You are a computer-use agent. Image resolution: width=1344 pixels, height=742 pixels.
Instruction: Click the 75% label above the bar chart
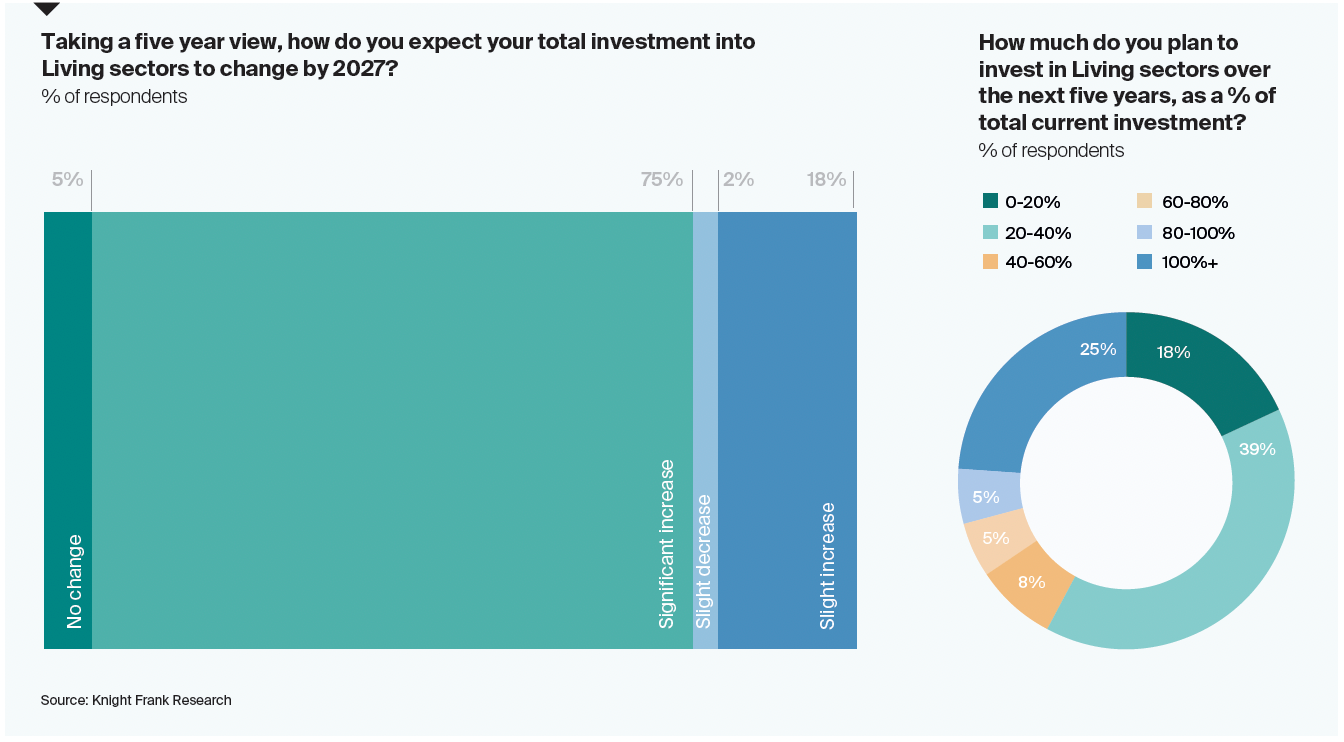[x=661, y=180]
